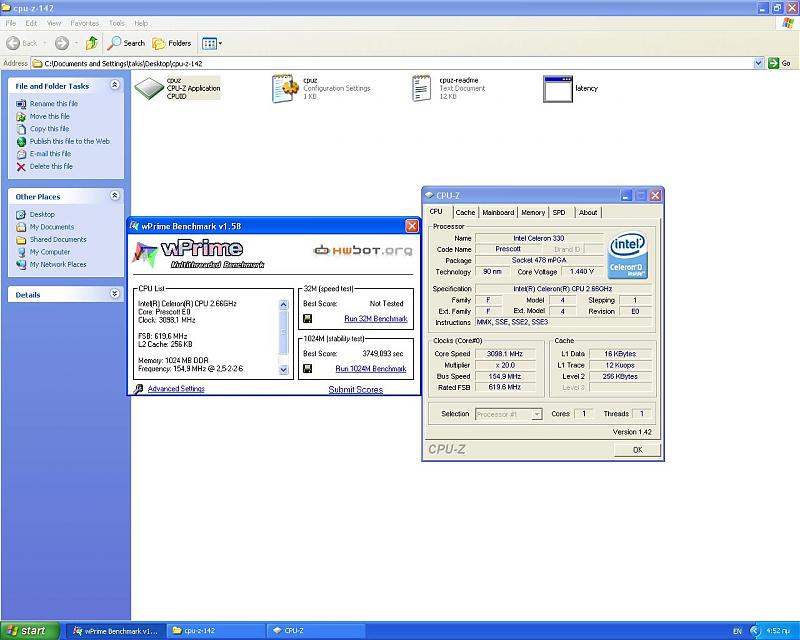Open the Tools menu
The image size is (800, 640).
[116, 23]
